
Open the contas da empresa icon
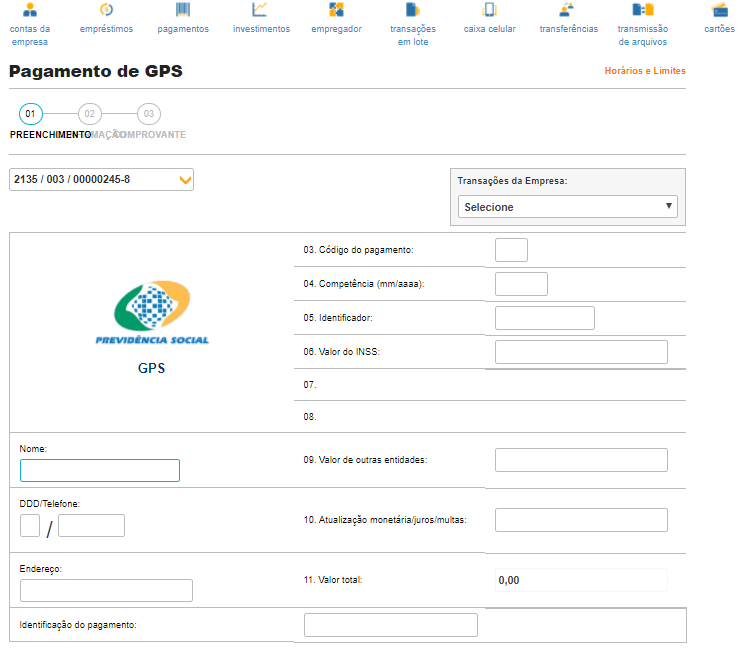[29, 10]
